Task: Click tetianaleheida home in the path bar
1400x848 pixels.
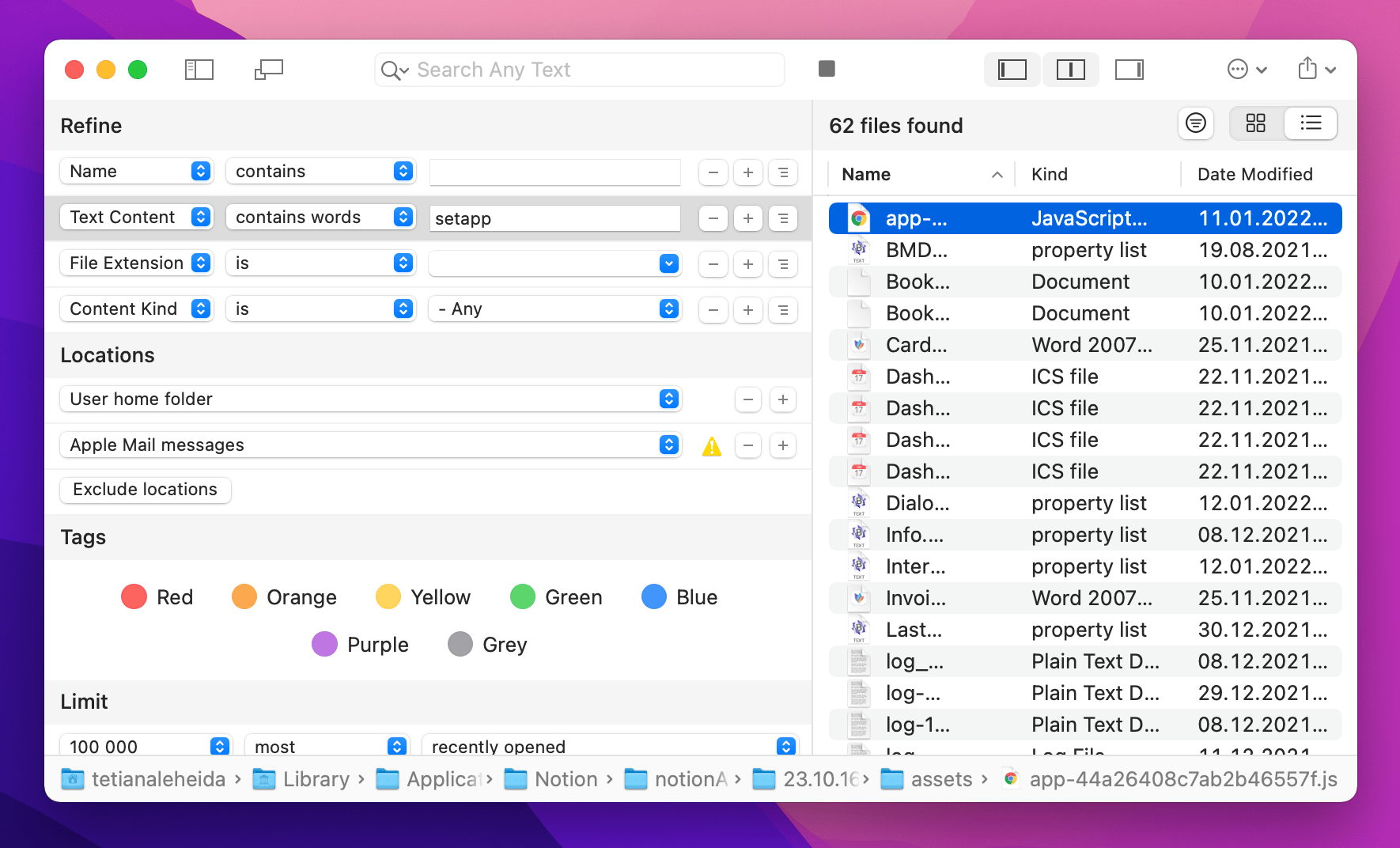Action: [x=143, y=779]
